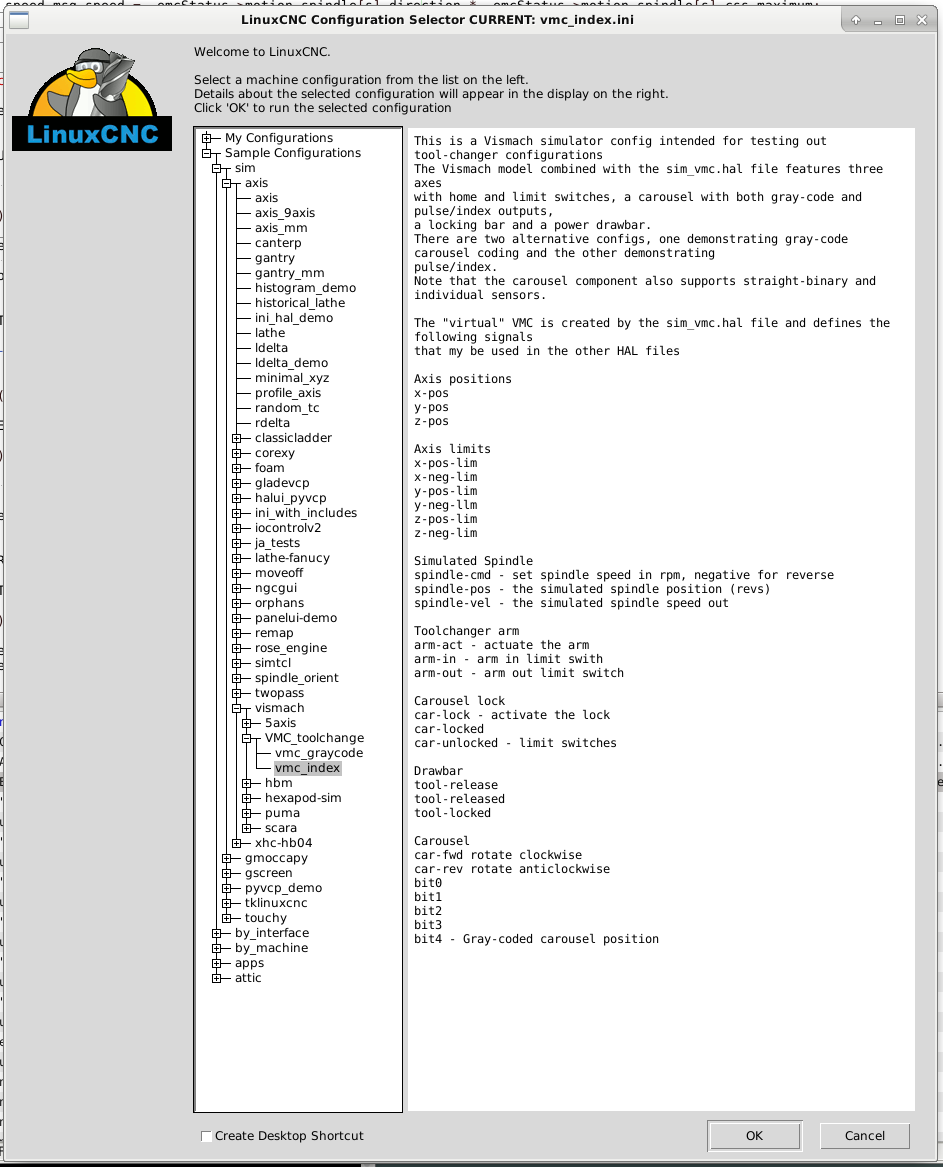Expand the panelui-demo node
The height and width of the screenshot is (1167, 943).
click(237, 618)
